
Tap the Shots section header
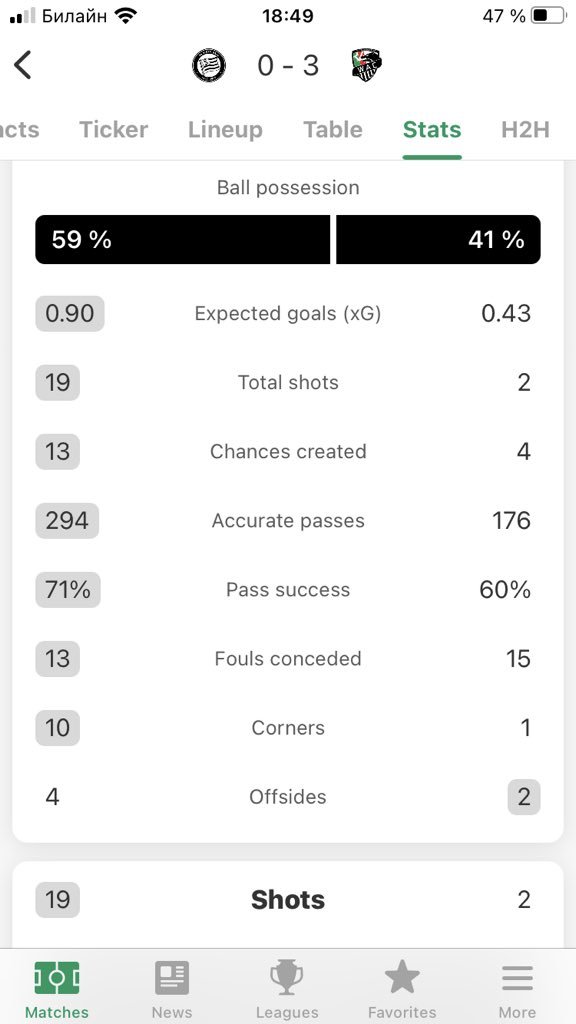[x=288, y=900]
